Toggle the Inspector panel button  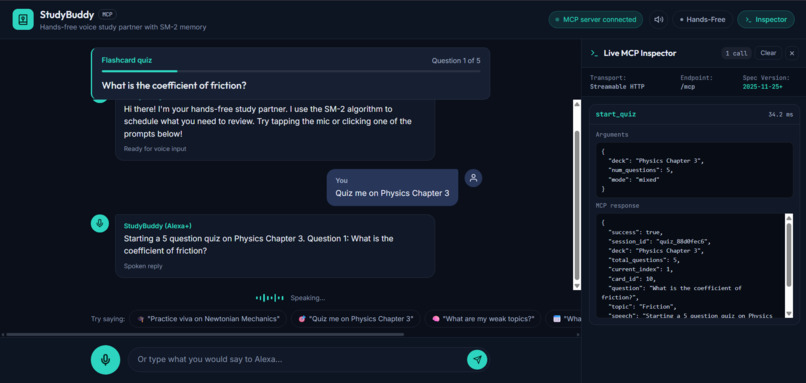[x=765, y=20]
